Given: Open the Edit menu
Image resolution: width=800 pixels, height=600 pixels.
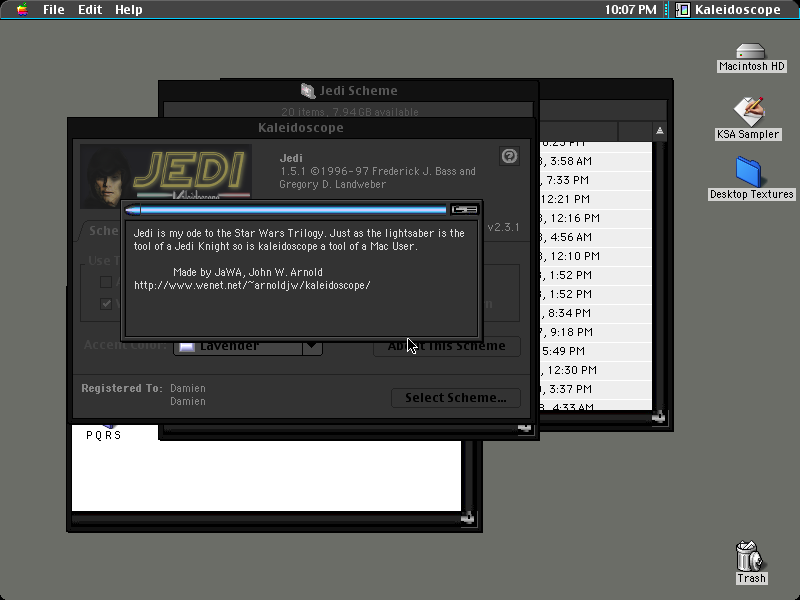Looking at the screenshot, I should coord(90,10).
